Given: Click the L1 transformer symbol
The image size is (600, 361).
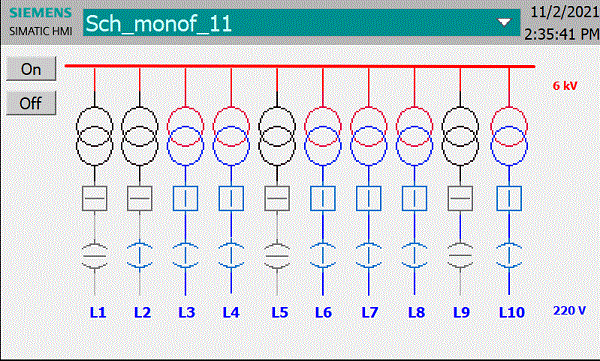Looking at the screenshot, I should tap(95, 136).
